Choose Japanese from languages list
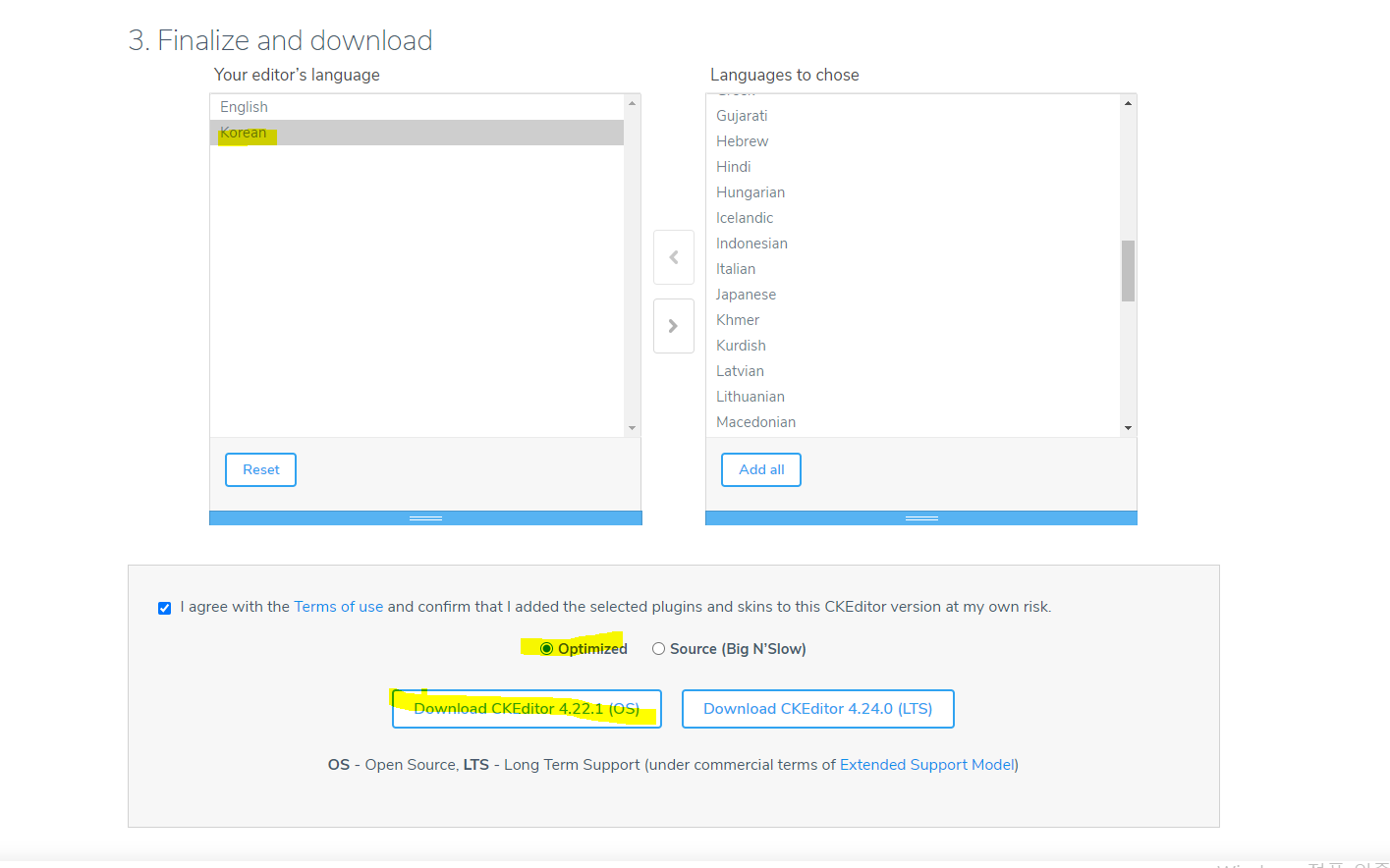Image resolution: width=1390 pixels, height=868 pixels. 913,295
